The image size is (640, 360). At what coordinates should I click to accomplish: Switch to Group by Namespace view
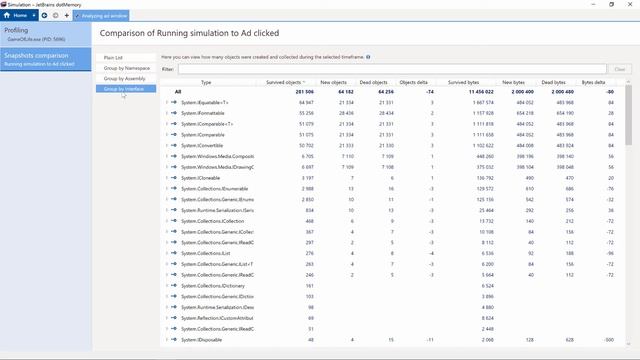pyautogui.click(x=126, y=68)
